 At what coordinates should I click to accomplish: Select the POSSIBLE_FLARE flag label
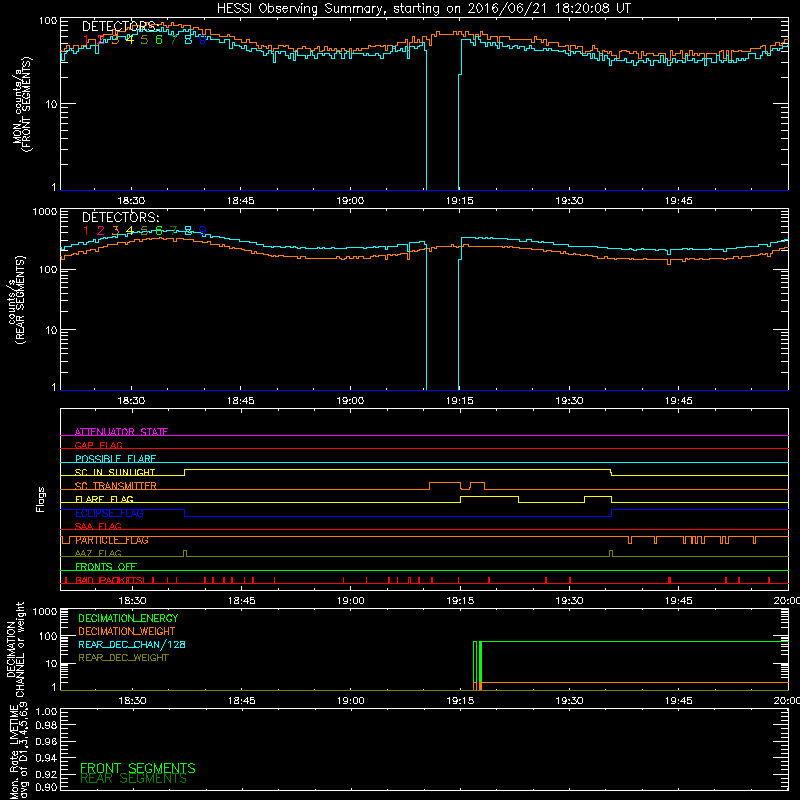(115, 459)
